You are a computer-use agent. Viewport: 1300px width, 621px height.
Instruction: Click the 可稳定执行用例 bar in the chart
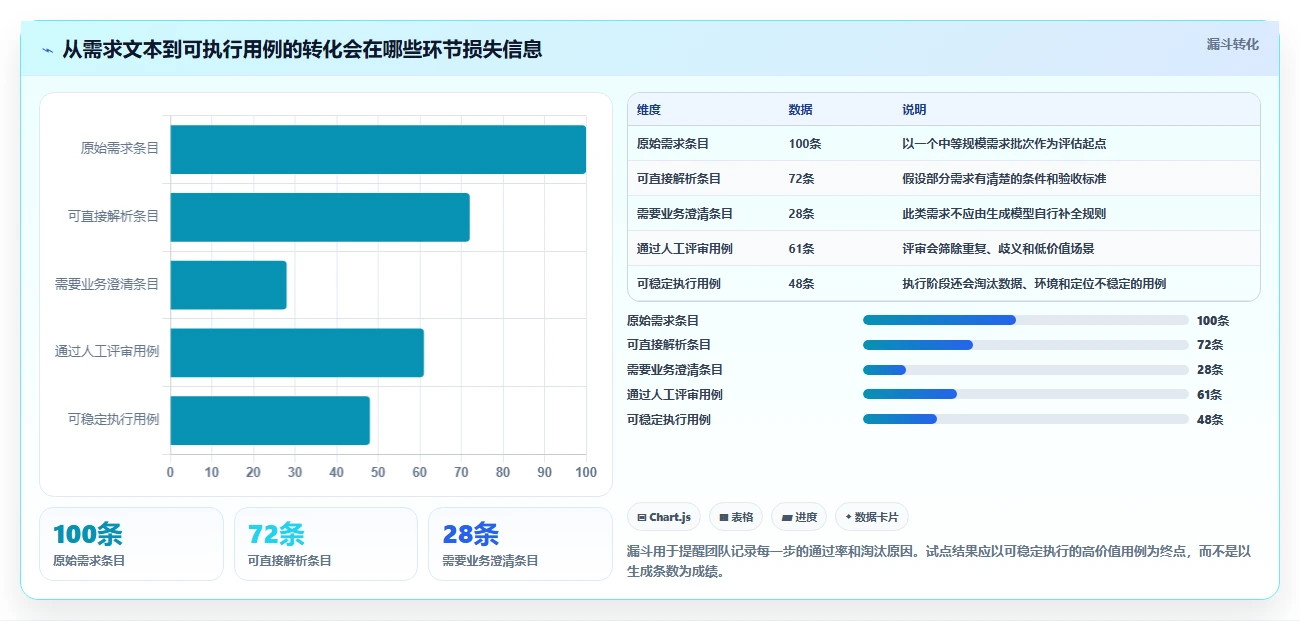coord(270,420)
